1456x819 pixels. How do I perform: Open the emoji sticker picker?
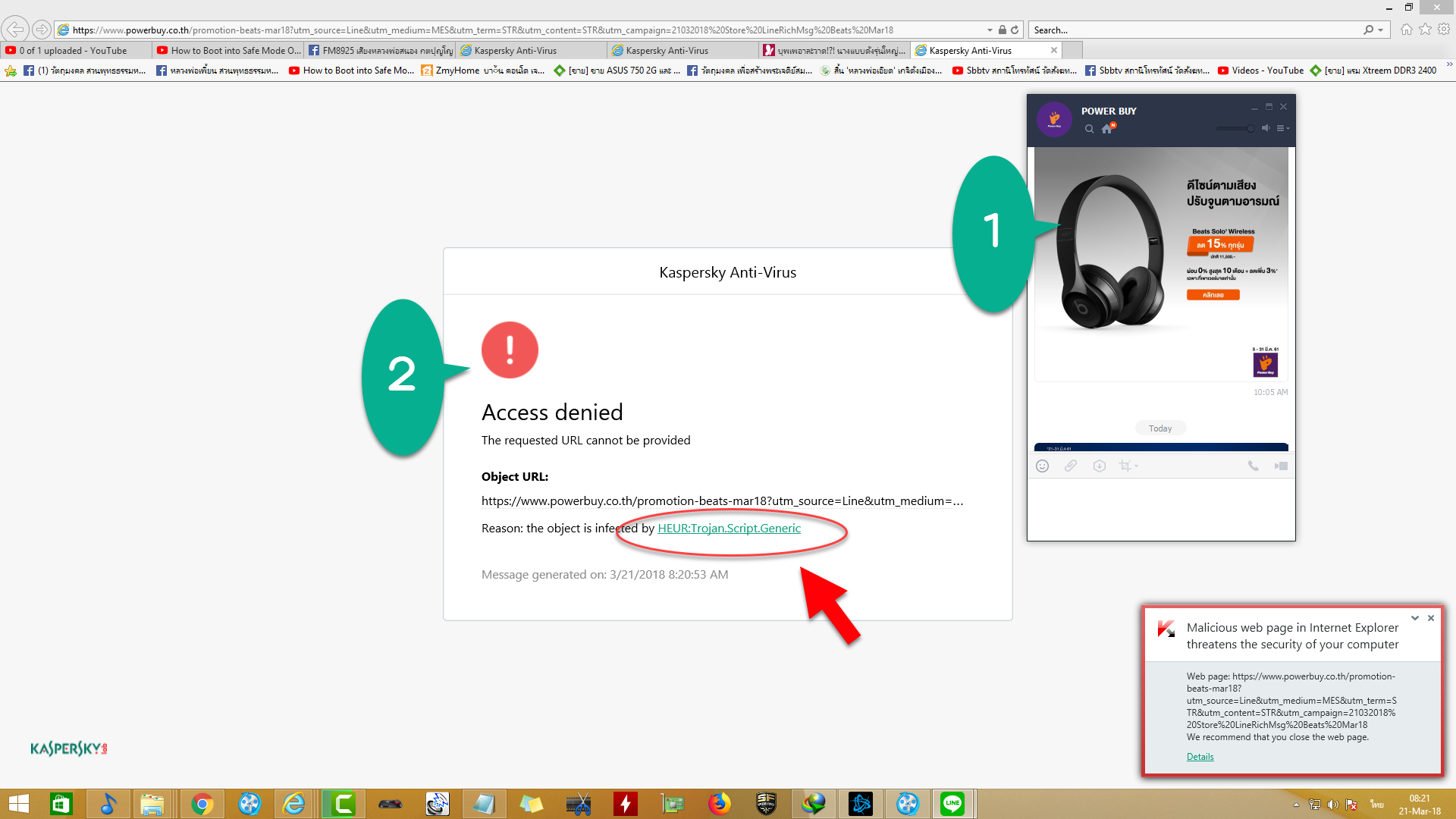[1043, 466]
